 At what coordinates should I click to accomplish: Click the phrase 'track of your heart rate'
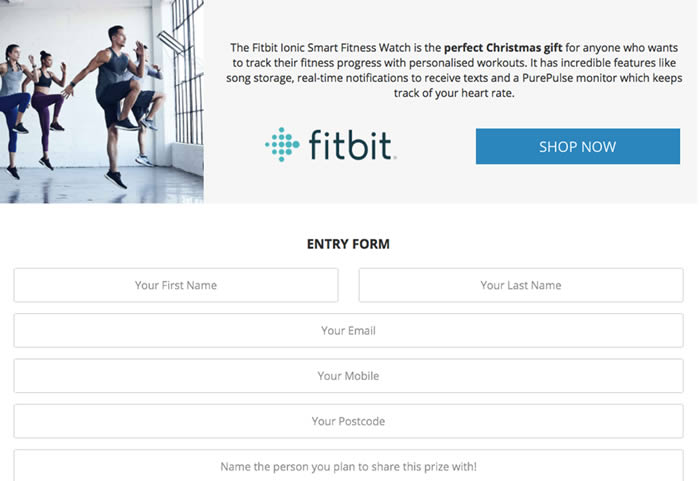(454, 93)
